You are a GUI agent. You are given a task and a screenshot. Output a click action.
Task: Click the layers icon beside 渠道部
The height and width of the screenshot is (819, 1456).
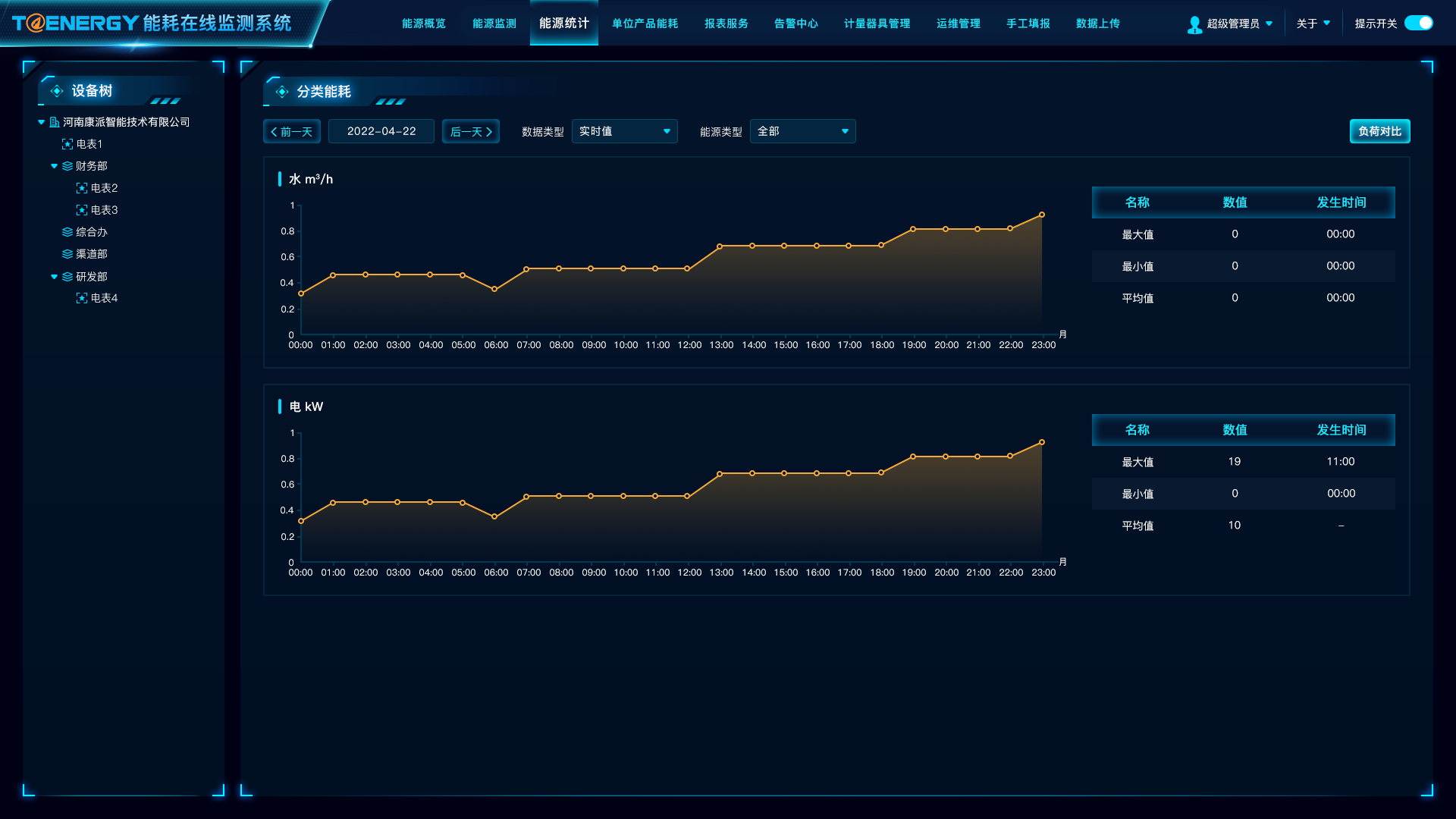(x=67, y=254)
